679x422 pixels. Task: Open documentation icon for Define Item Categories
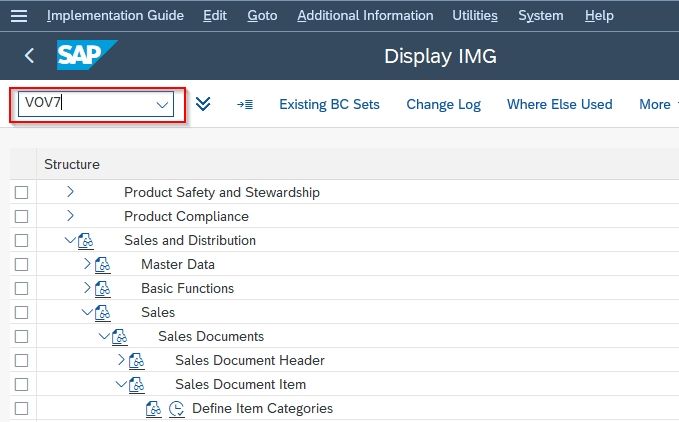pos(153,409)
